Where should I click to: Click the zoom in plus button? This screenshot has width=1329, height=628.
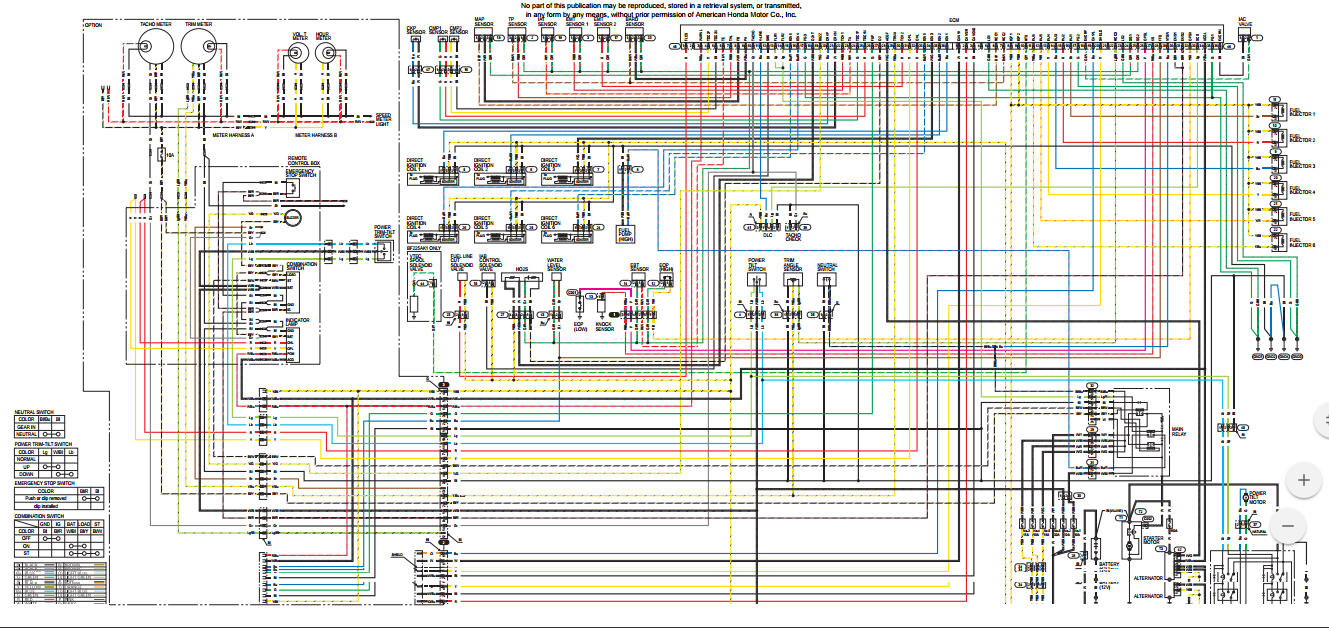pos(1304,480)
